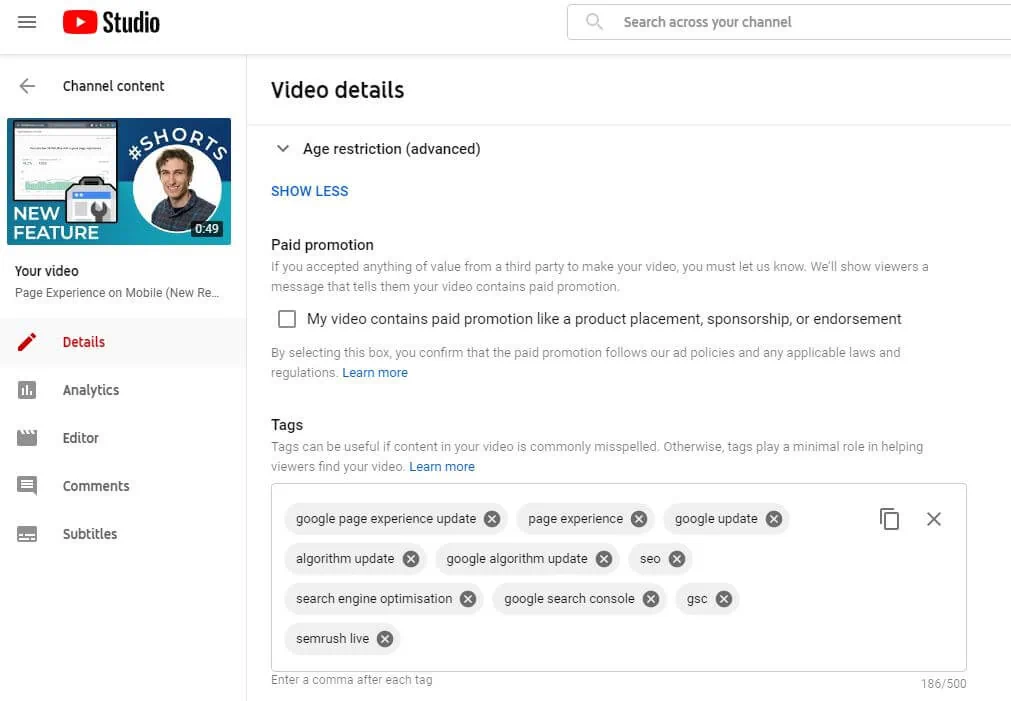Image resolution: width=1011 pixels, height=701 pixels.
Task: Click the Subtitles icon
Action: pos(26,534)
